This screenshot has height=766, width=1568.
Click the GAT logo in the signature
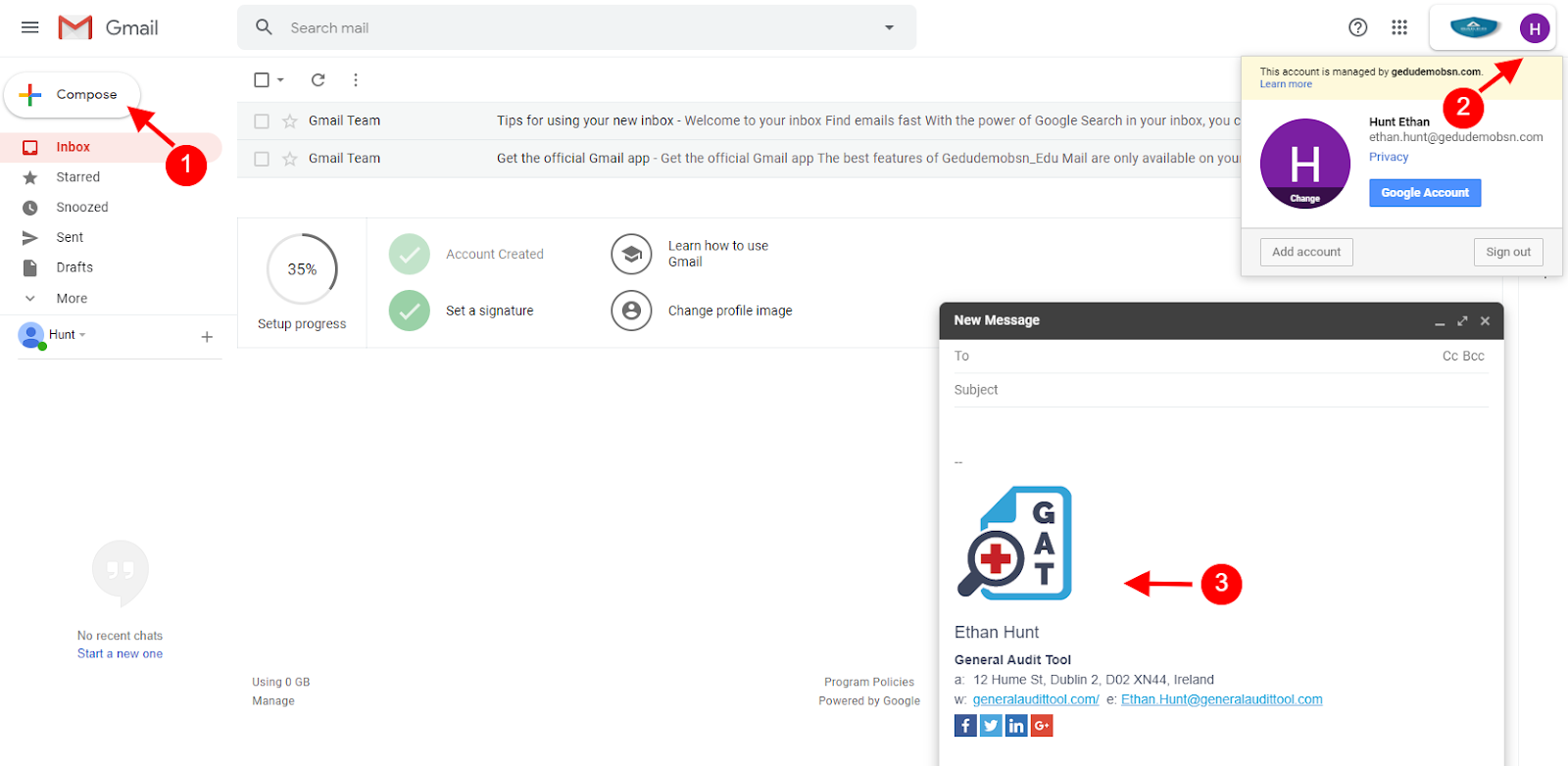click(x=1014, y=543)
